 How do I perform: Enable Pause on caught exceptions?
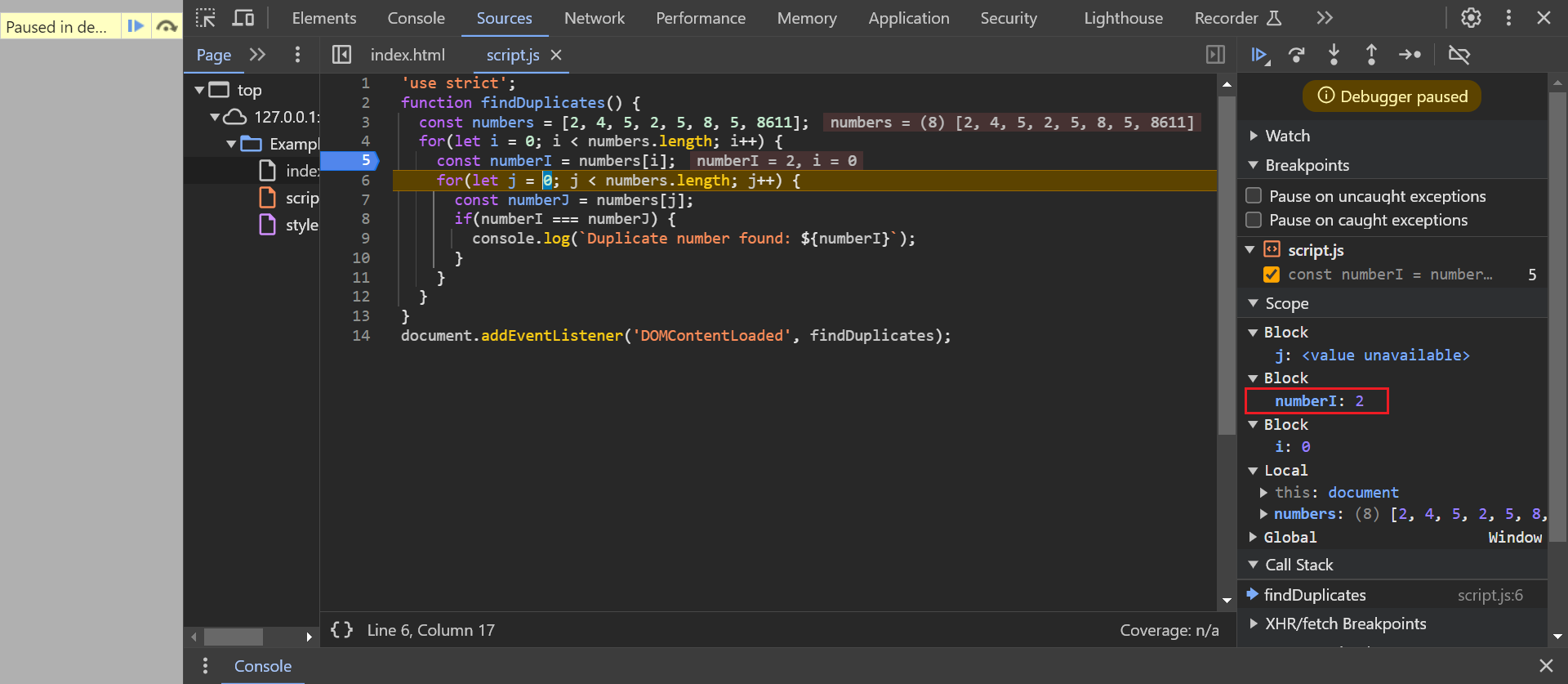(1254, 220)
